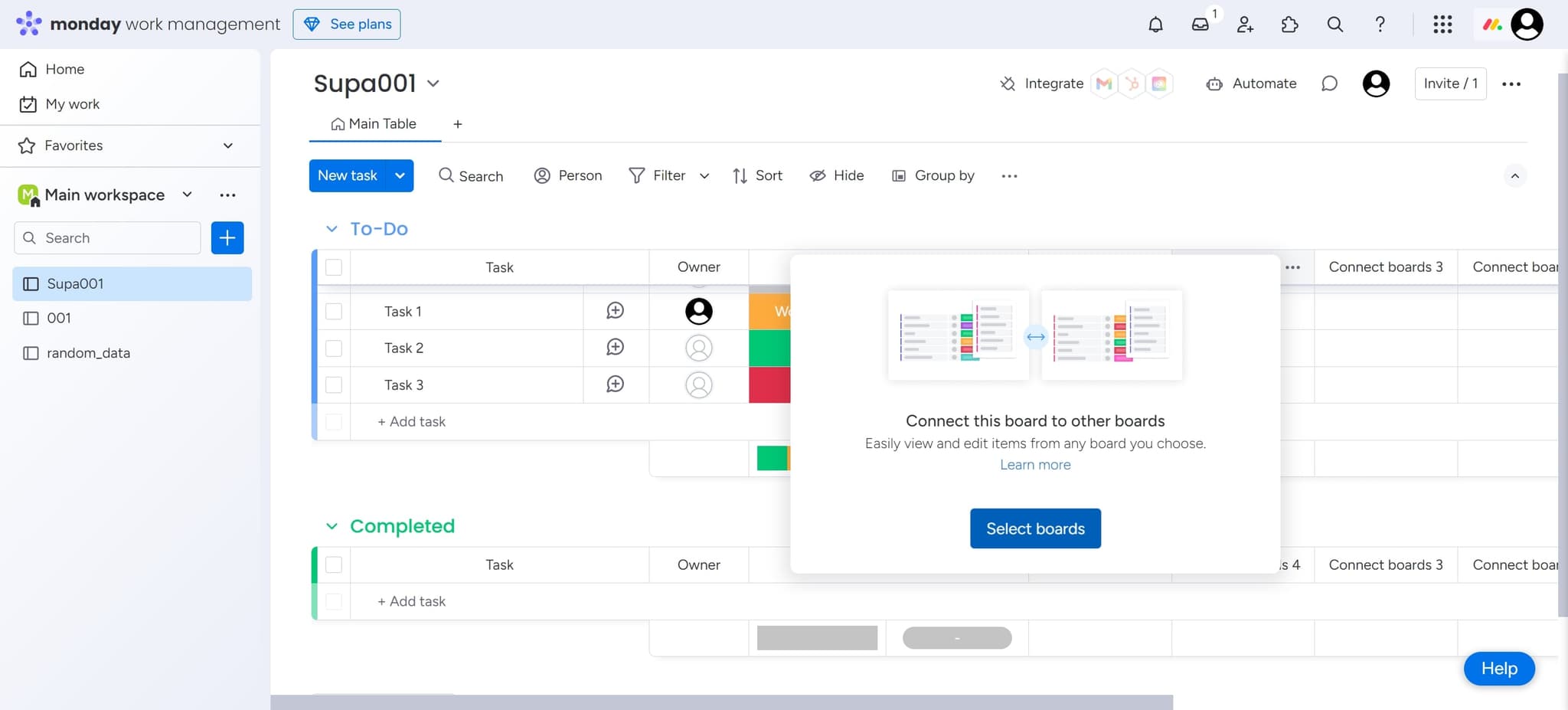Open the inbox from the top bar

1200,24
